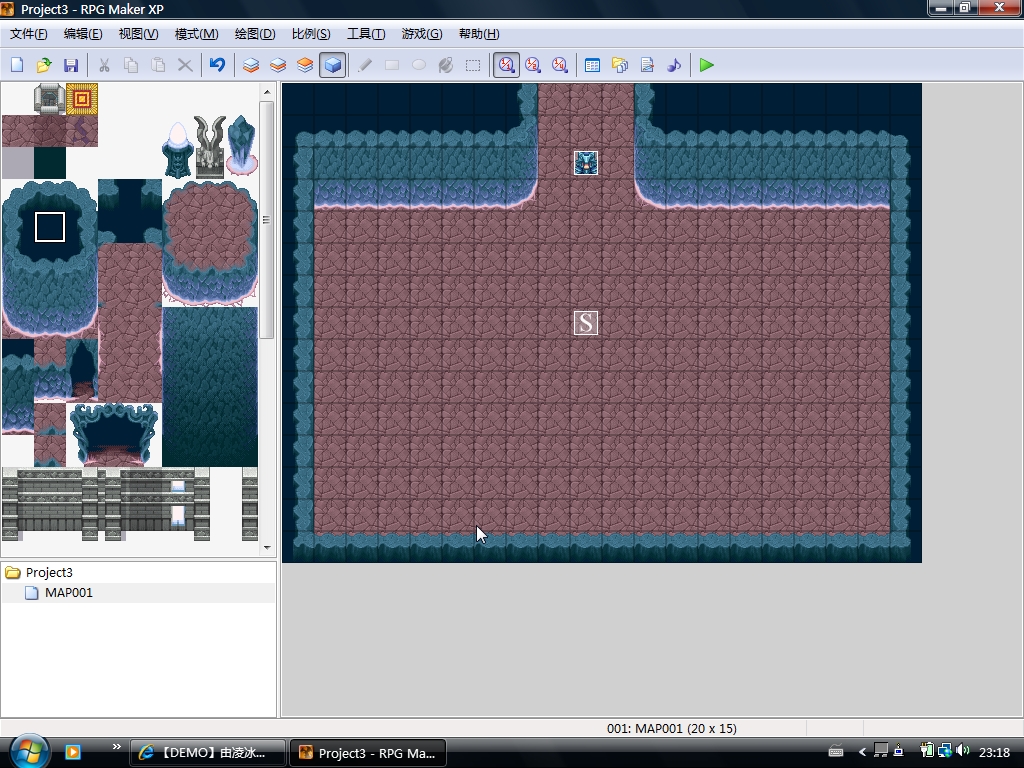Set map zoom to 1:2 scale
This screenshot has width=1024, height=768.
coord(533,65)
